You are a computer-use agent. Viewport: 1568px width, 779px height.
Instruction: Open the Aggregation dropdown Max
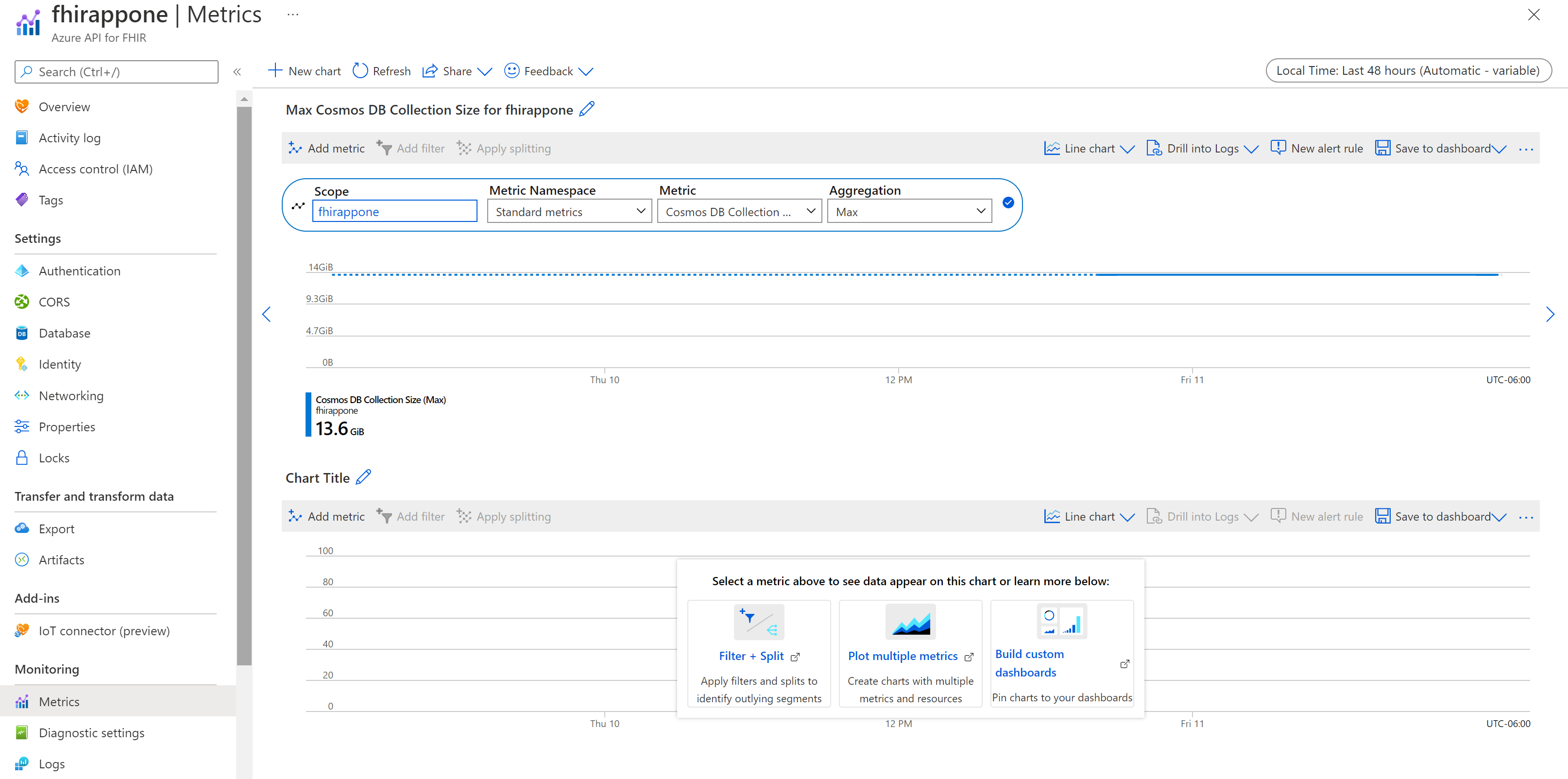909,211
